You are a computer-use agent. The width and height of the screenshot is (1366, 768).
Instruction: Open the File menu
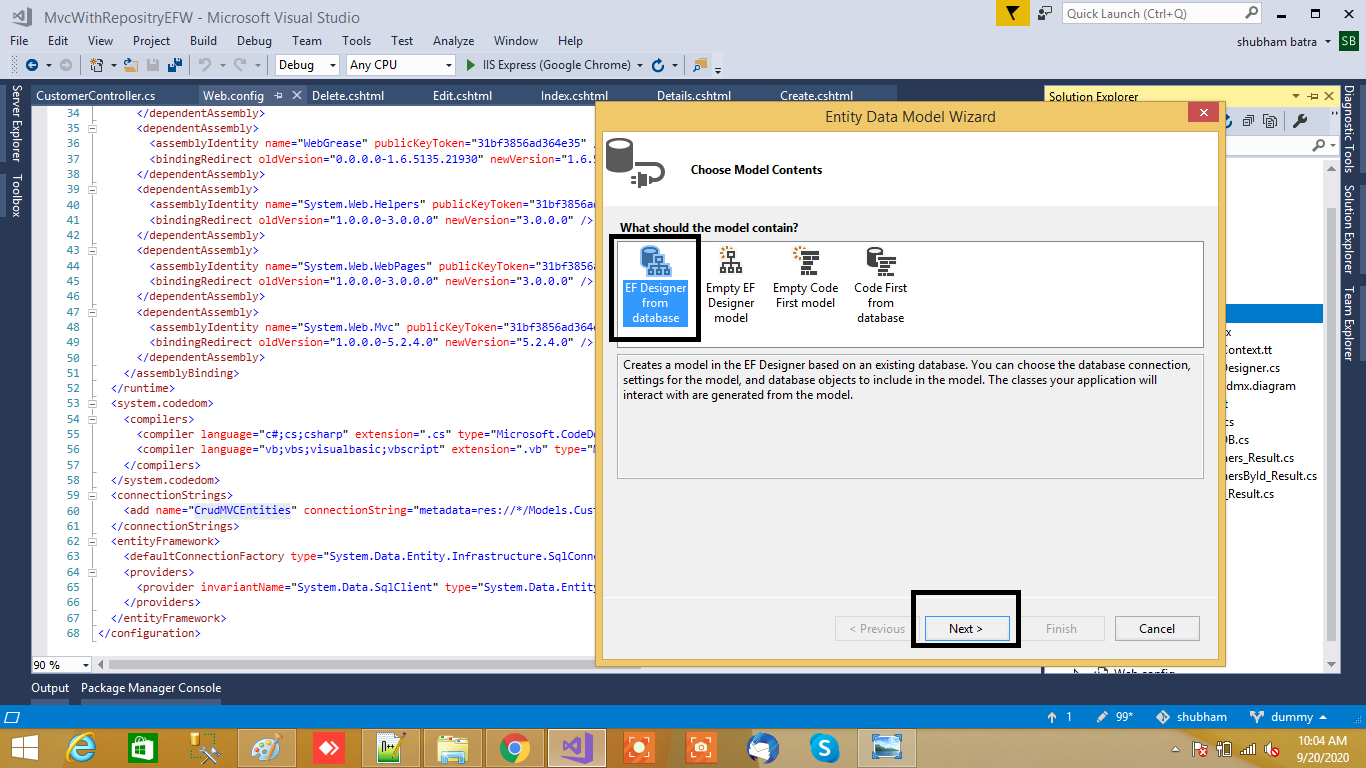point(19,41)
